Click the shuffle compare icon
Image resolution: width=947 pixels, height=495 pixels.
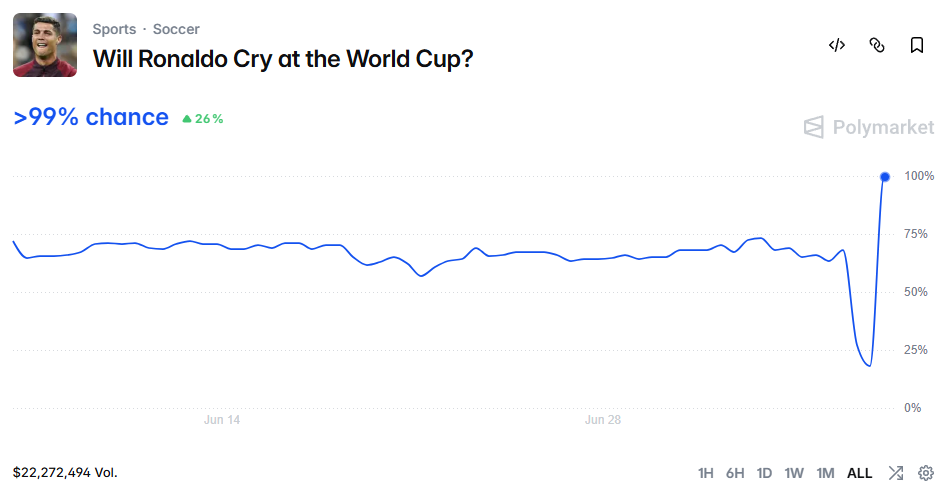coord(896,473)
